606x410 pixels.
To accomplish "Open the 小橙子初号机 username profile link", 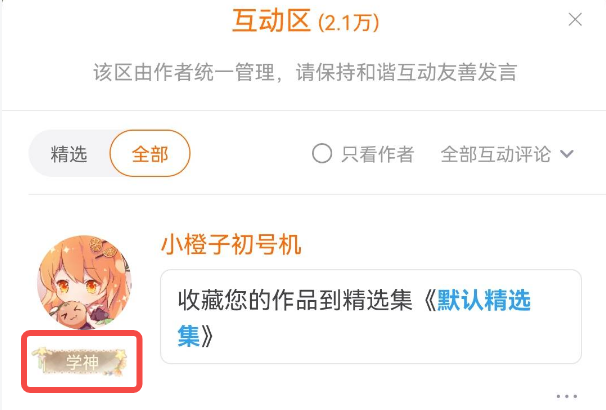I will [x=231, y=245].
